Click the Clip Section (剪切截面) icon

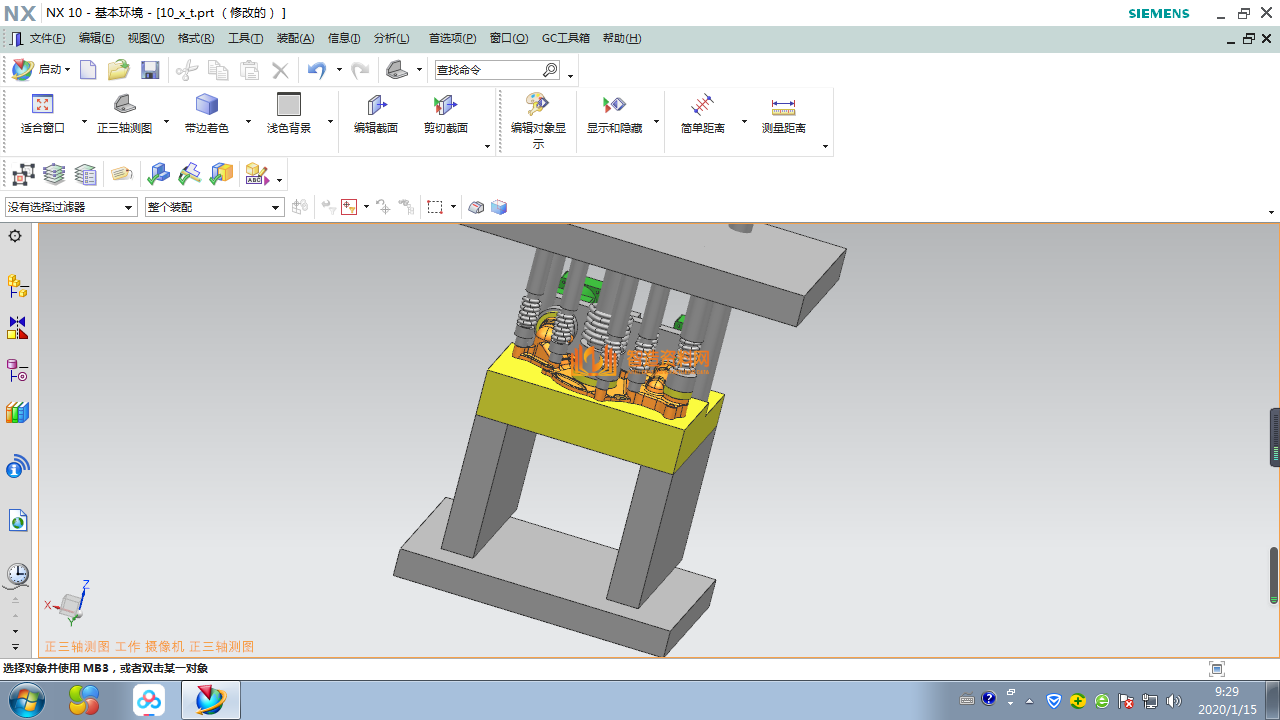coord(445,105)
